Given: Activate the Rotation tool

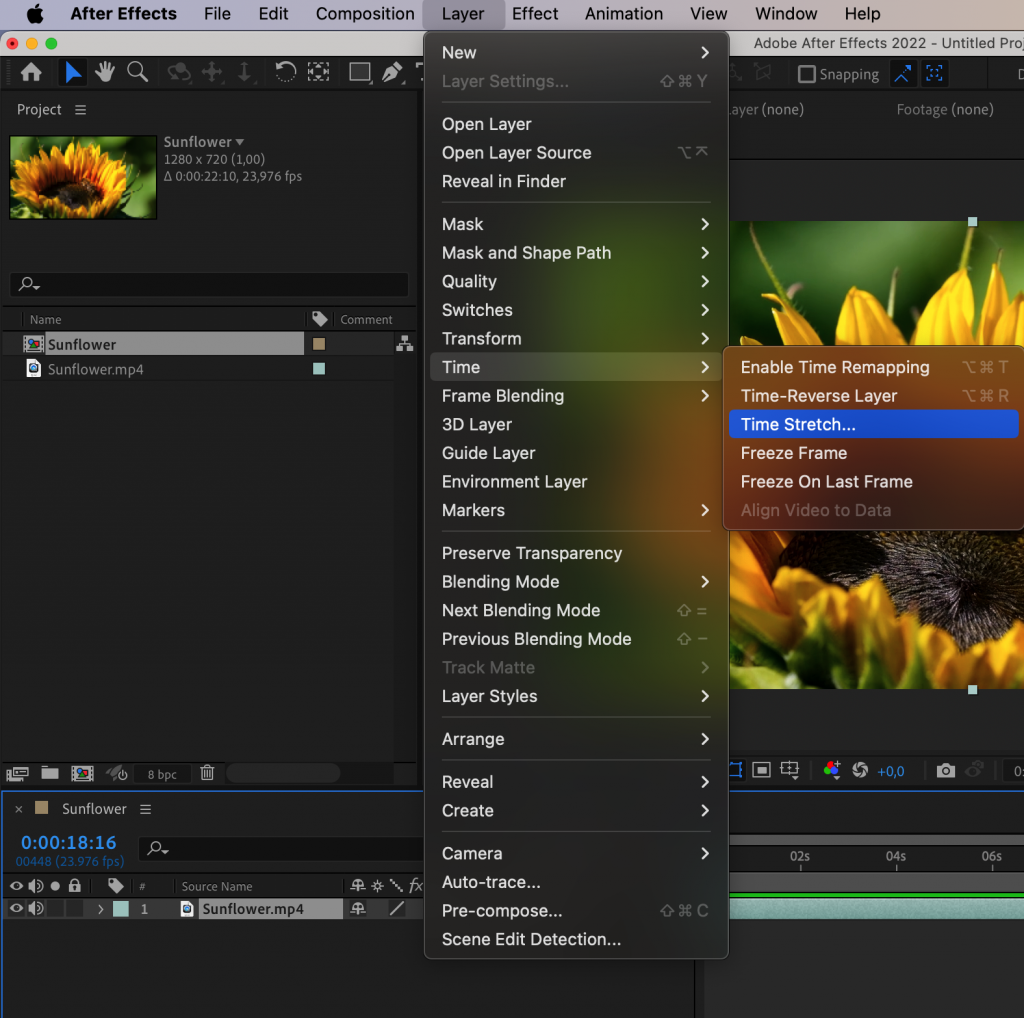Looking at the screenshot, I should tap(287, 73).
